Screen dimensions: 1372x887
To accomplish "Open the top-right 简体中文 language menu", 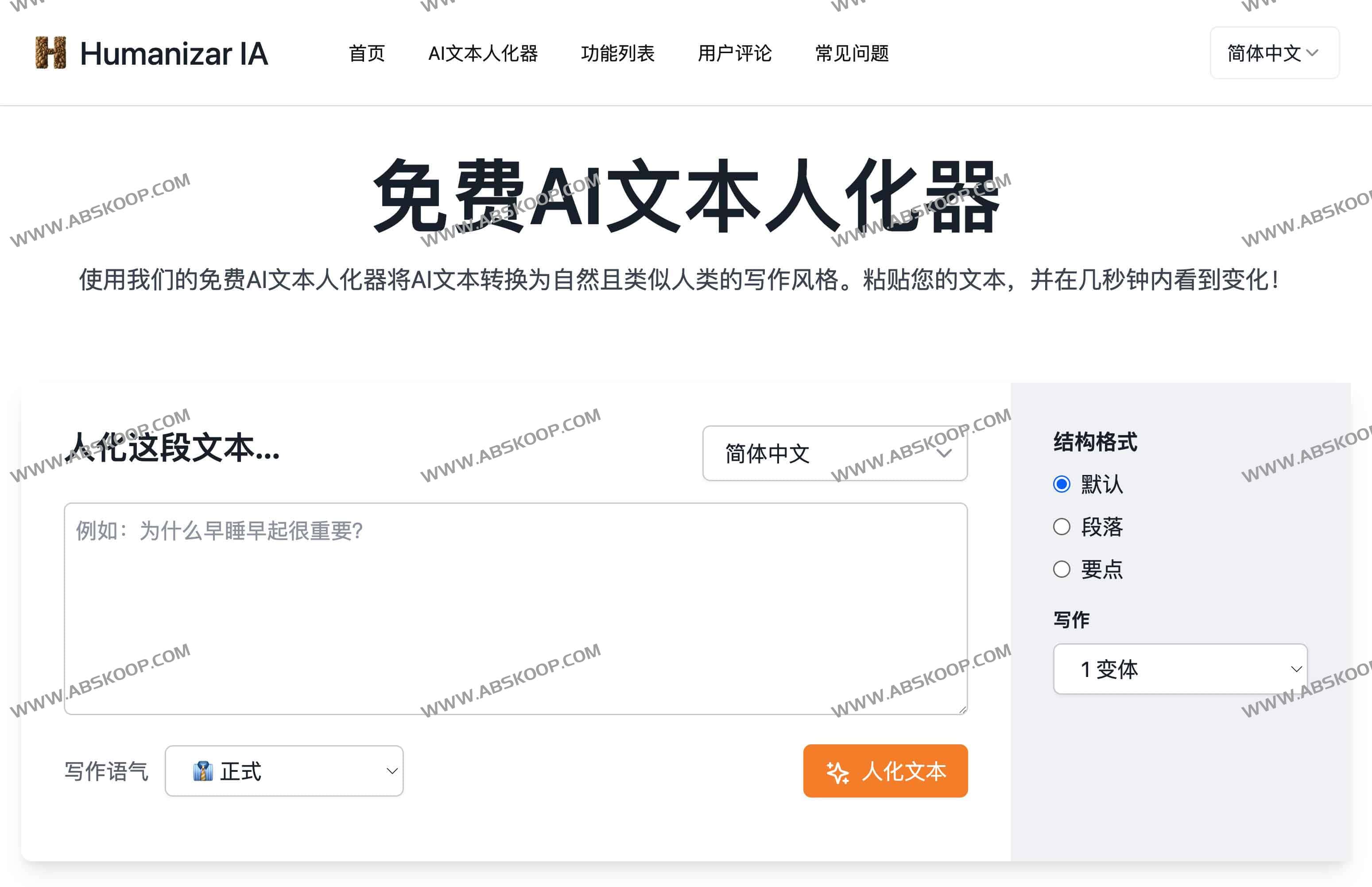I will [x=1274, y=54].
